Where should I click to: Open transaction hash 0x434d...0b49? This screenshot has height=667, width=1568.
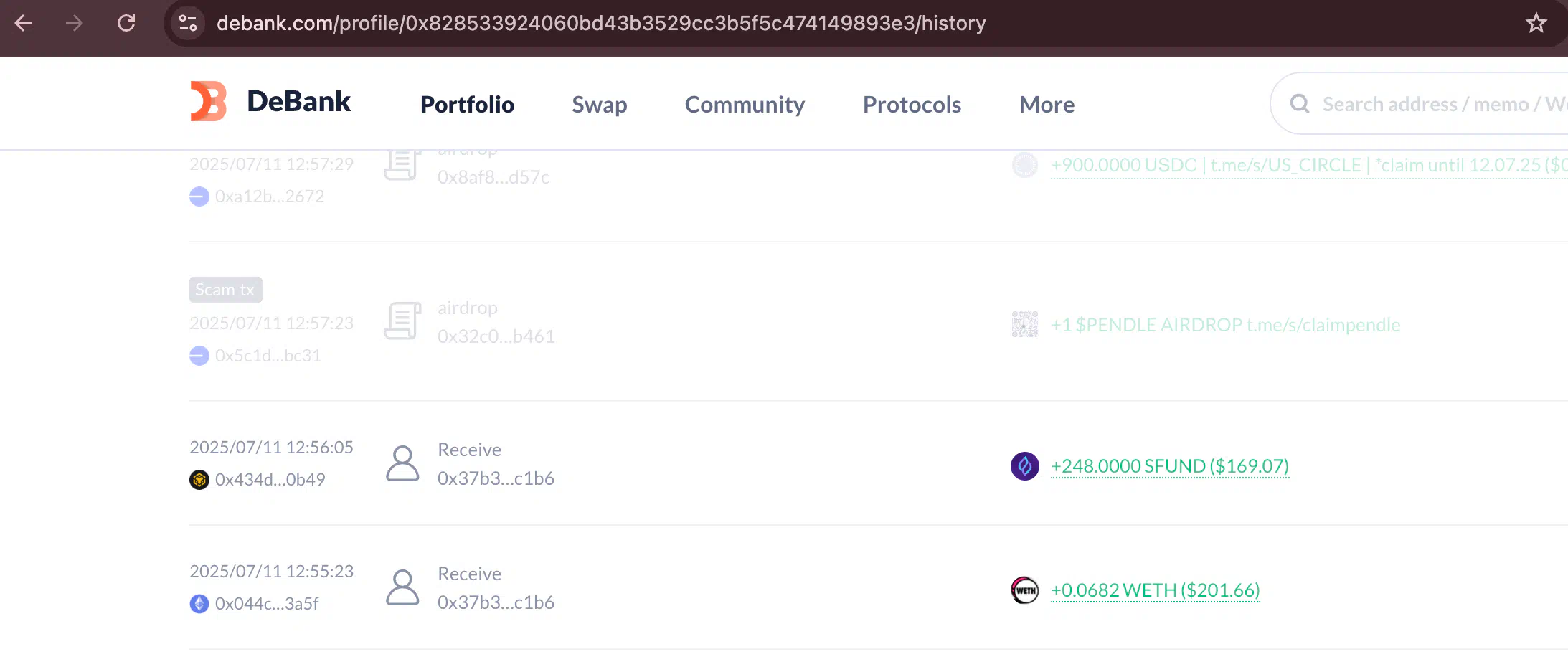click(x=270, y=479)
